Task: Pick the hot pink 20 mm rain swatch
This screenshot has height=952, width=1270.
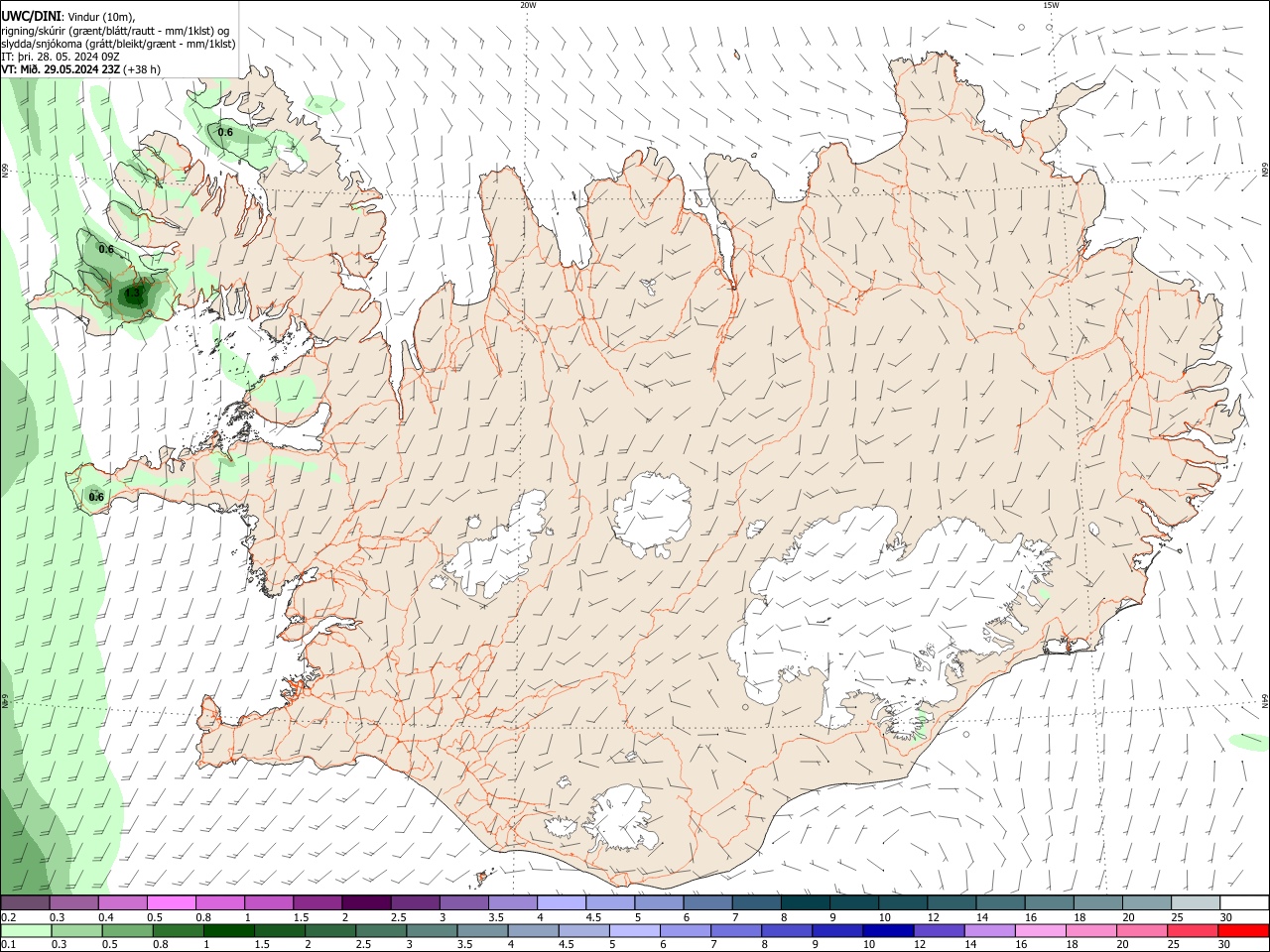Action: [1142, 931]
